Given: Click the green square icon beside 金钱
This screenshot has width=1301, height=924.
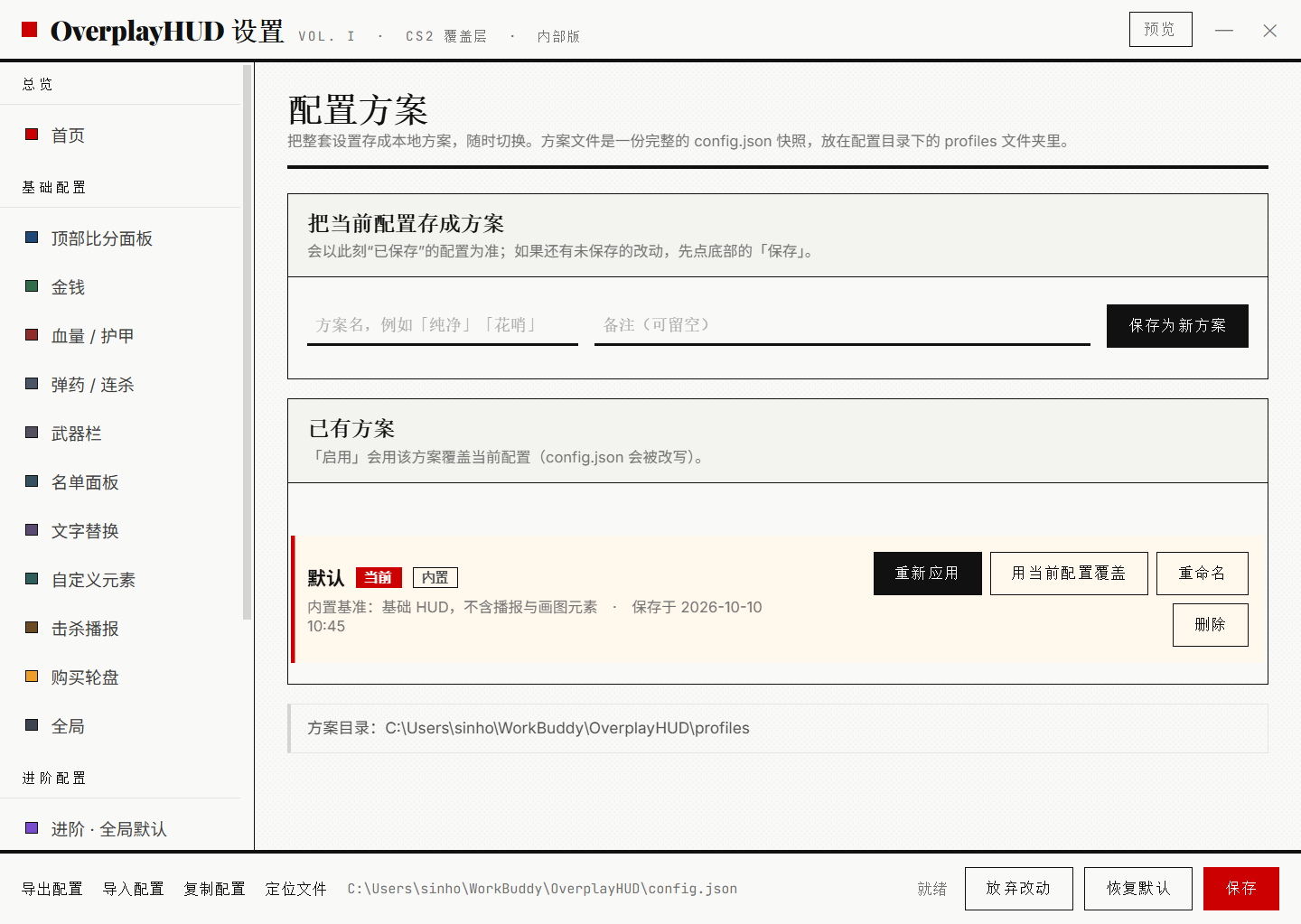Looking at the screenshot, I should [32, 286].
